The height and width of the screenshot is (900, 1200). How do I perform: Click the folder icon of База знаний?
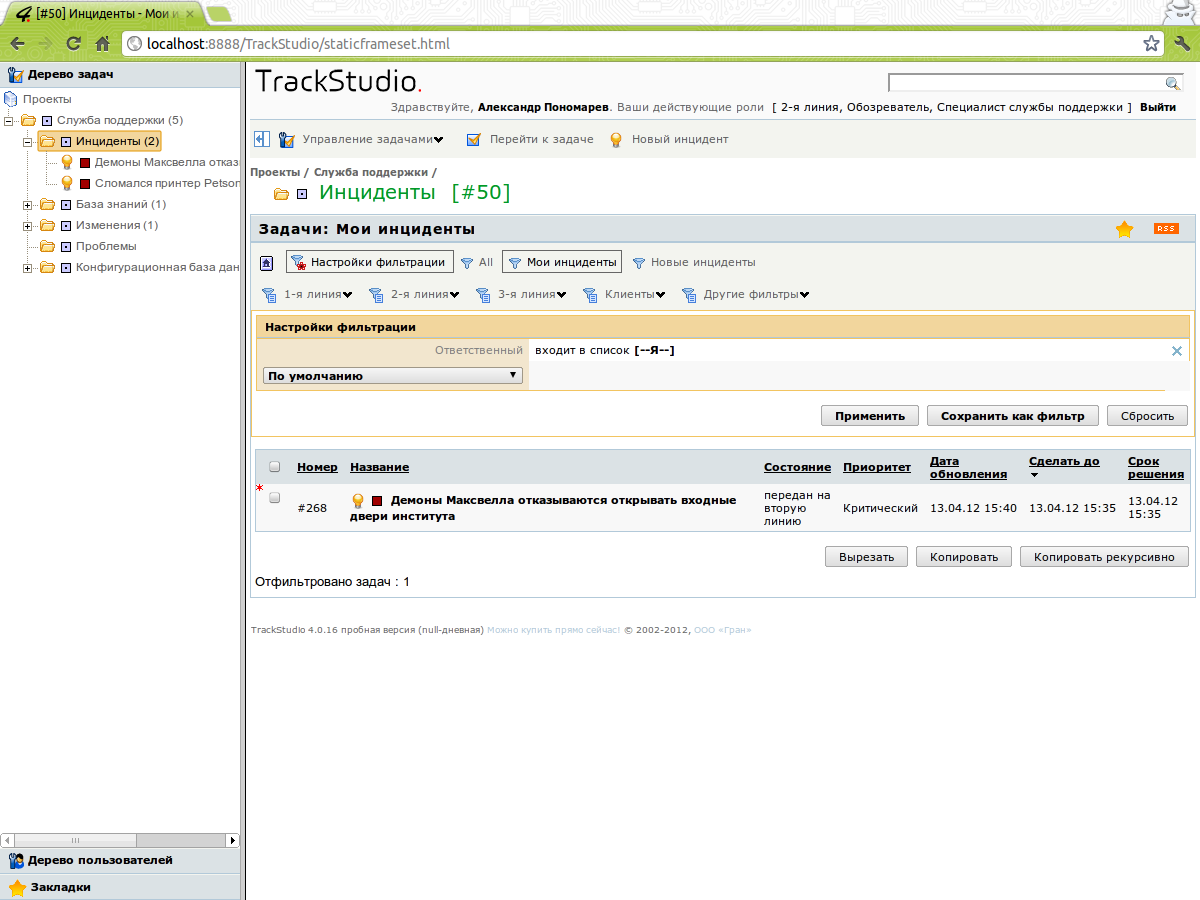tap(47, 204)
